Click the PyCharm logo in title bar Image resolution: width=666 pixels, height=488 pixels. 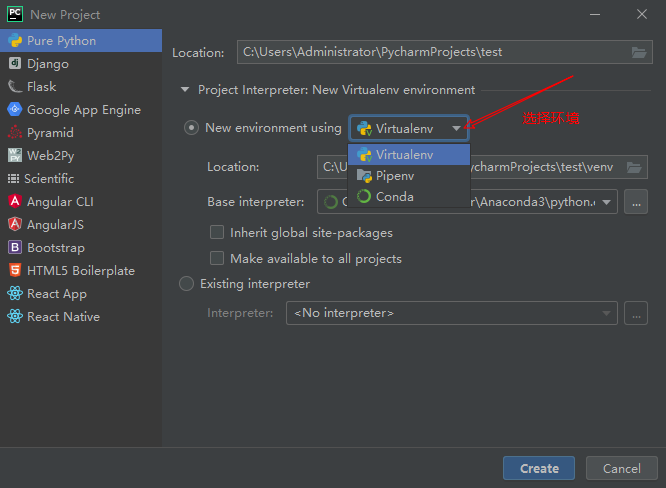[x=15, y=14]
